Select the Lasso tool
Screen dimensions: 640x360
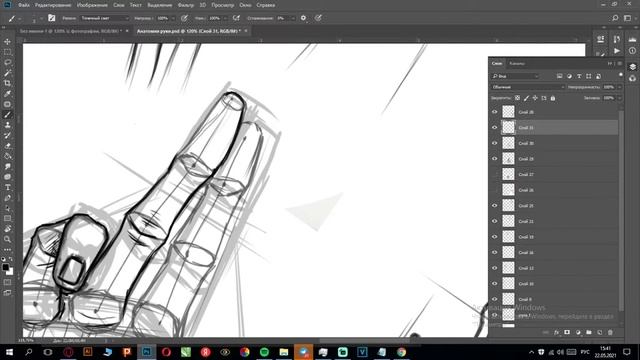(7, 62)
